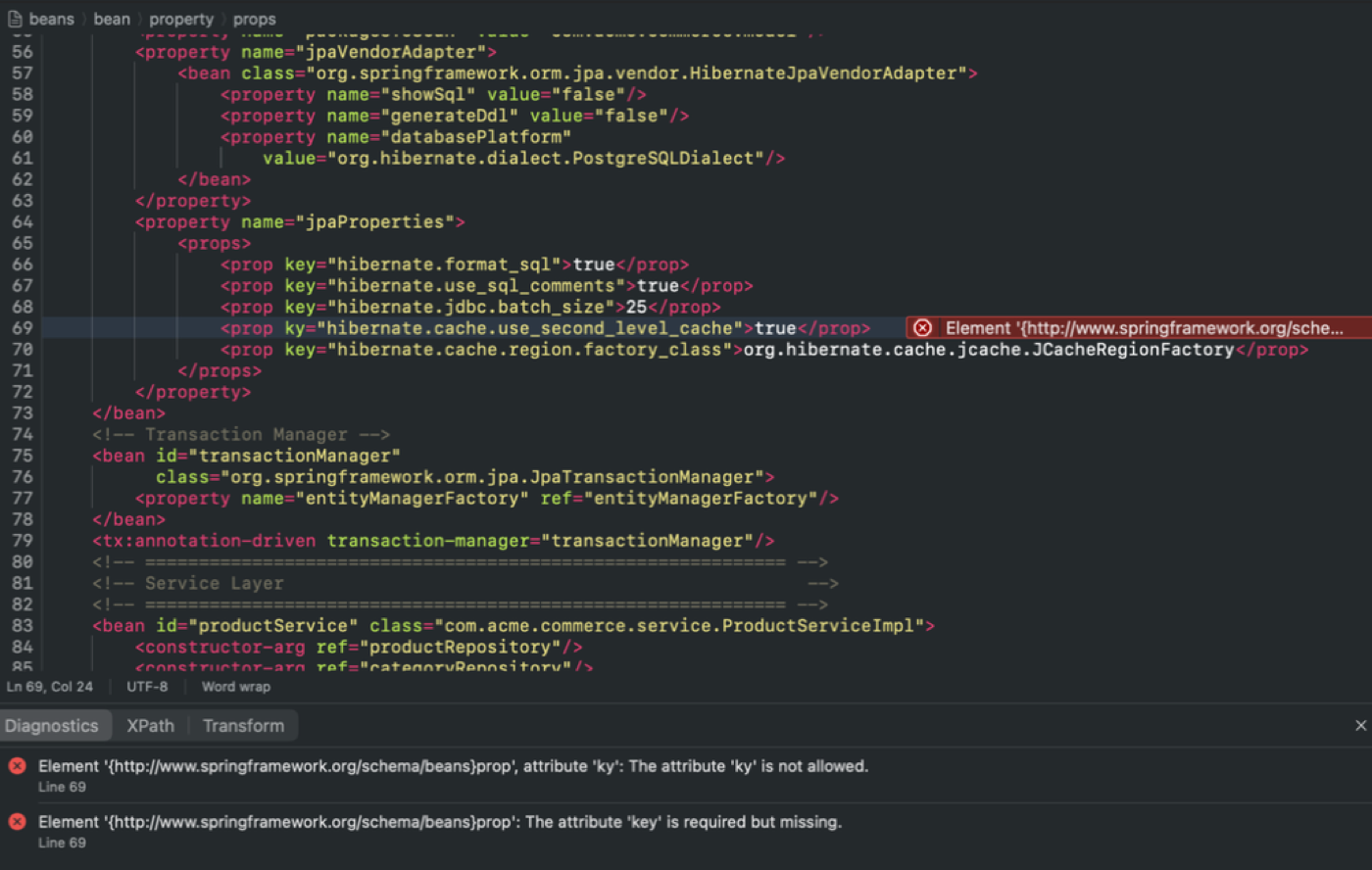Close the Diagnostics panel
Screen dimensions: 1372x870
[x=1361, y=725]
